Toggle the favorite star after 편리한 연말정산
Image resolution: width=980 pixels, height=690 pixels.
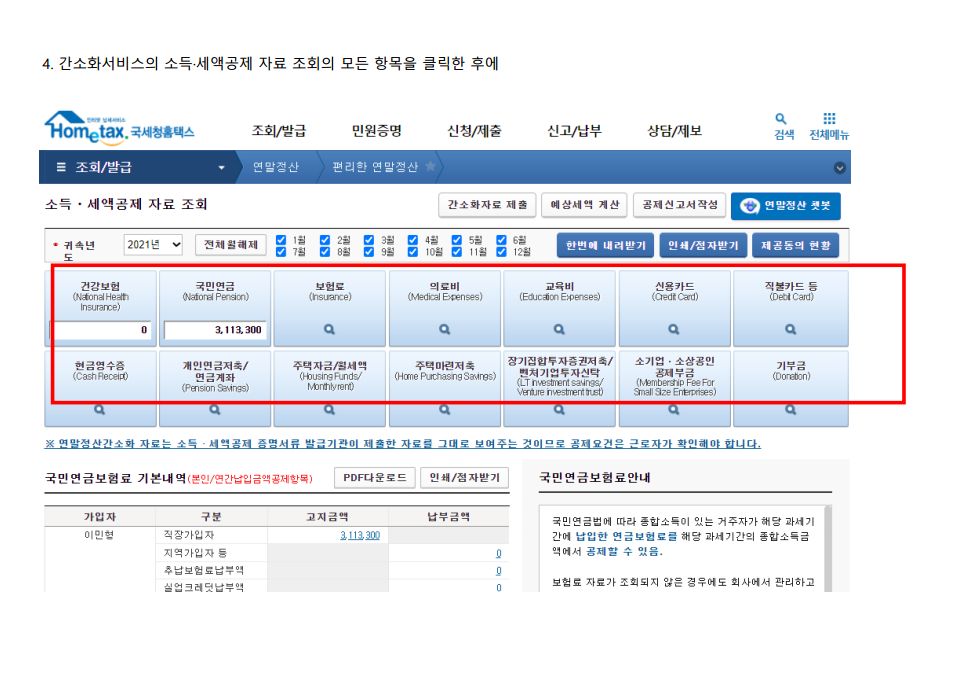click(x=431, y=166)
